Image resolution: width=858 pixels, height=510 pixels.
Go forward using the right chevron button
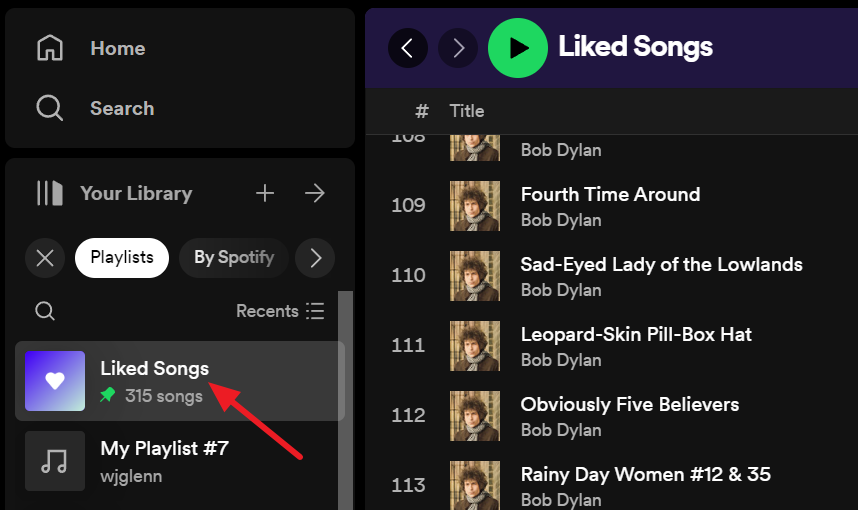click(458, 47)
